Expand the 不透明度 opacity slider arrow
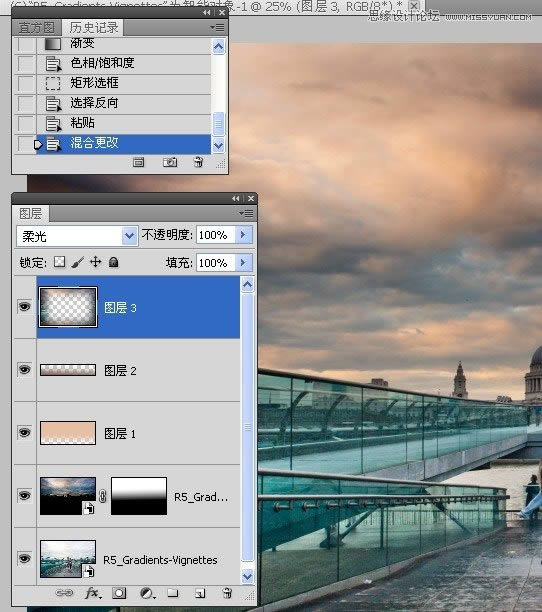This screenshot has width=542, height=612. [243, 235]
